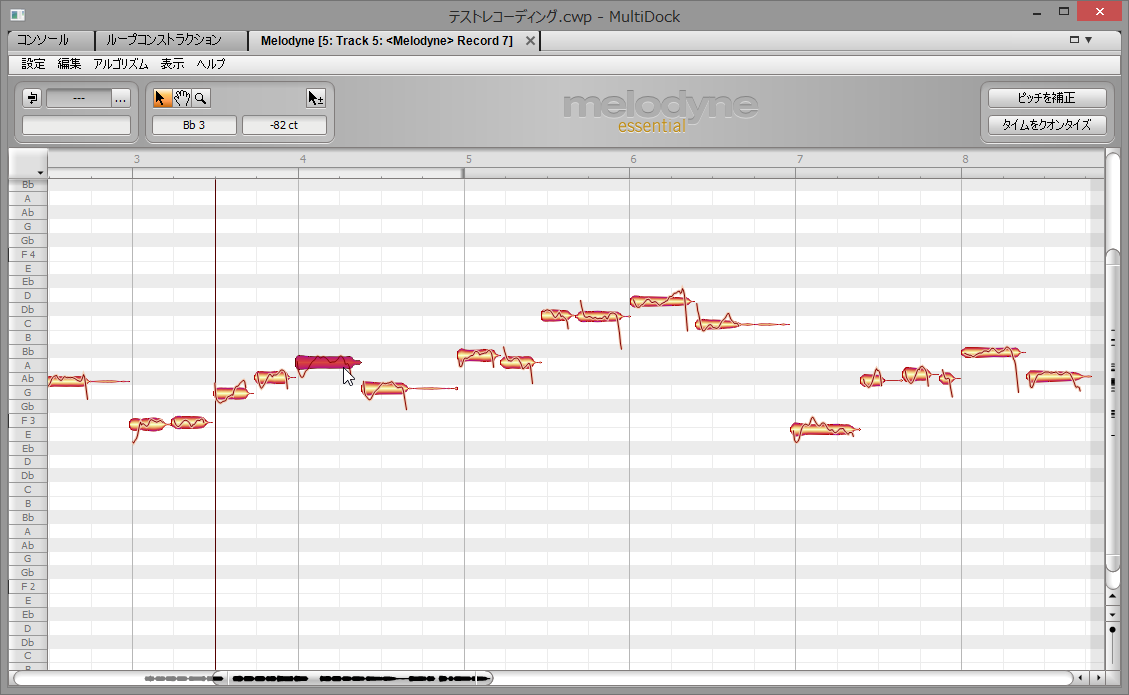Click the vertical zoom slider handle
The width and height of the screenshot is (1129, 695).
pos(1112,629)
